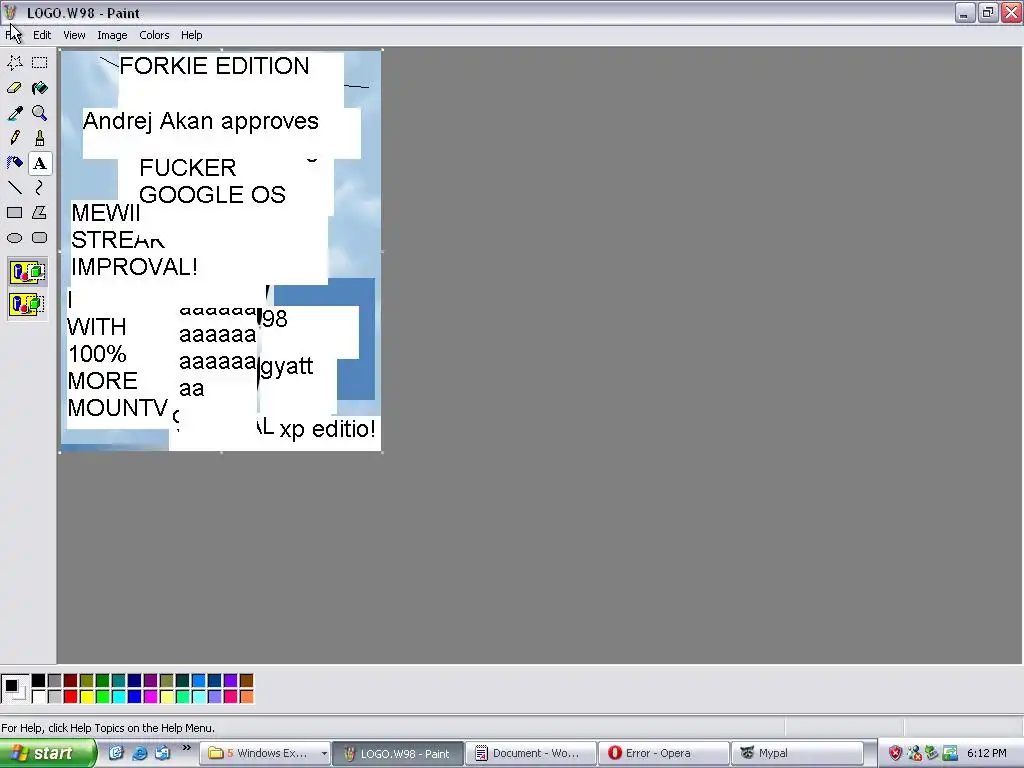
Task: Choose the Magnifier tool
Action: coord(39,113)
